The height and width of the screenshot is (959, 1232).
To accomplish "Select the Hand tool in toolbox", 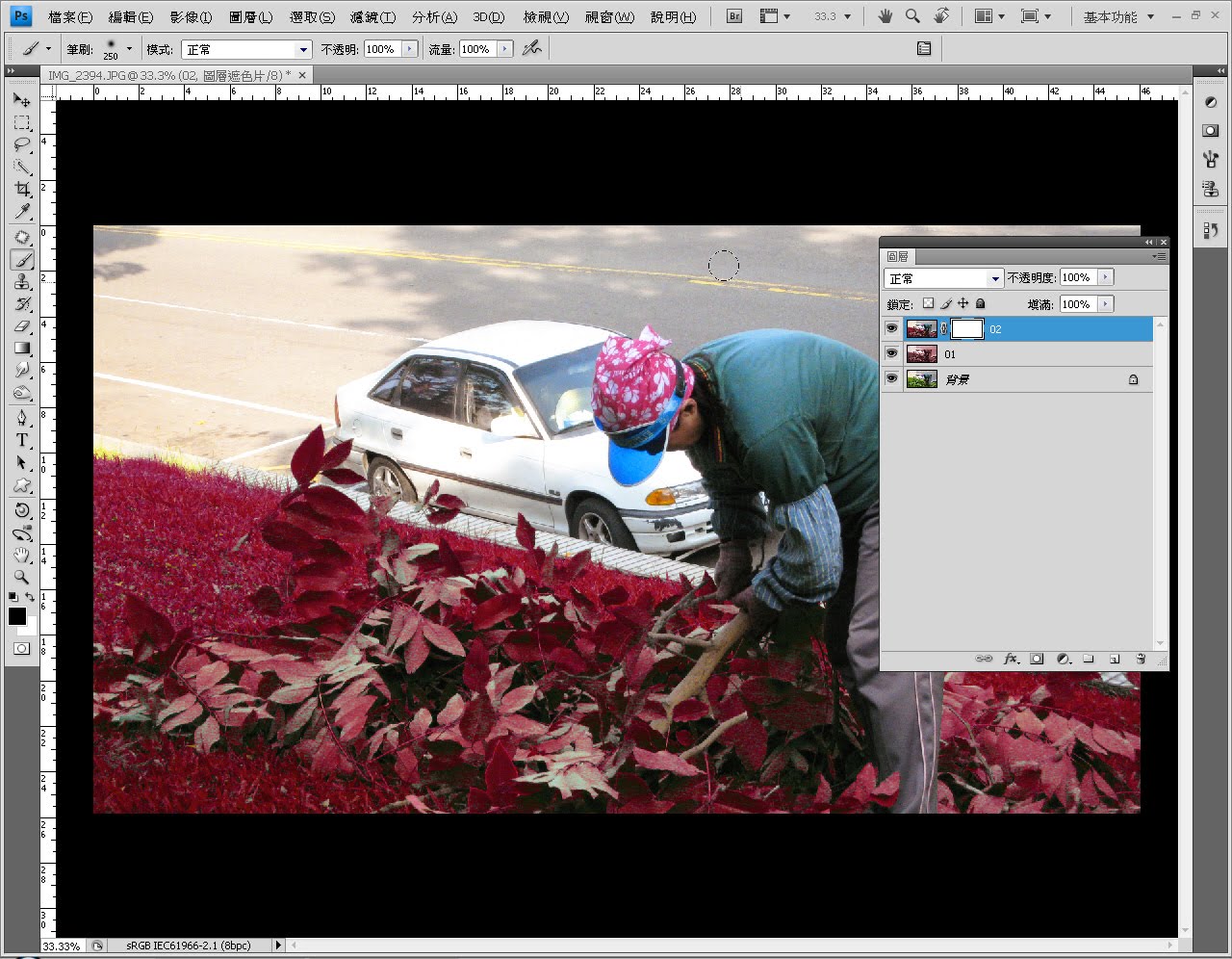I will [x=22, y=555].
